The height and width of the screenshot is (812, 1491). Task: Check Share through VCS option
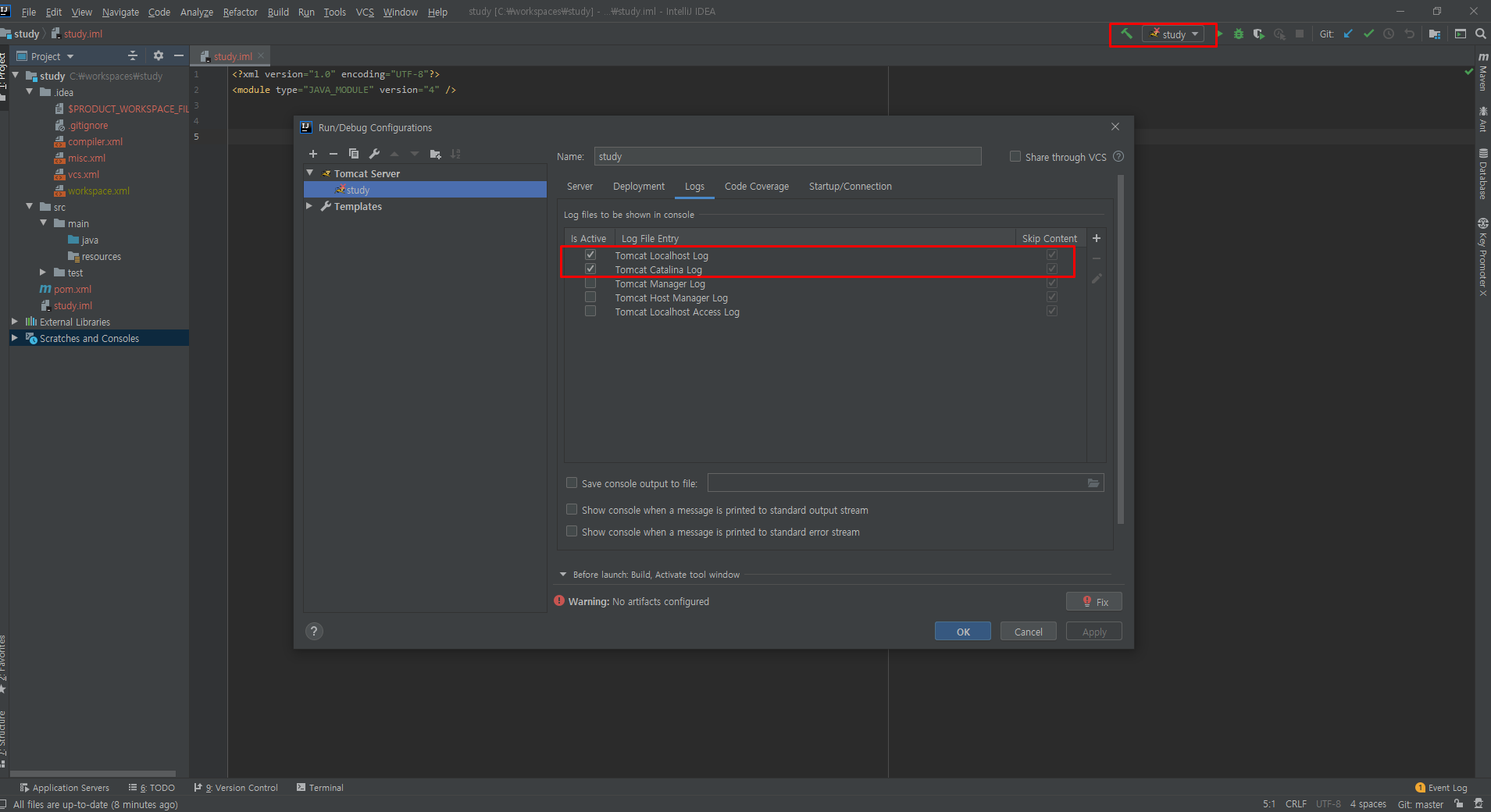[1015, 156]
